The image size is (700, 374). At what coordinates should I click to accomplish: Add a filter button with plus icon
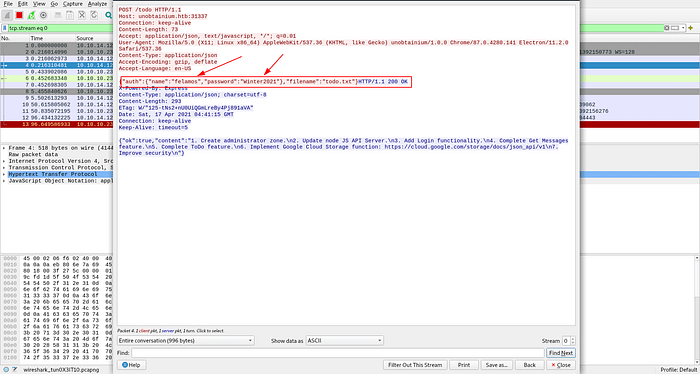691,28
